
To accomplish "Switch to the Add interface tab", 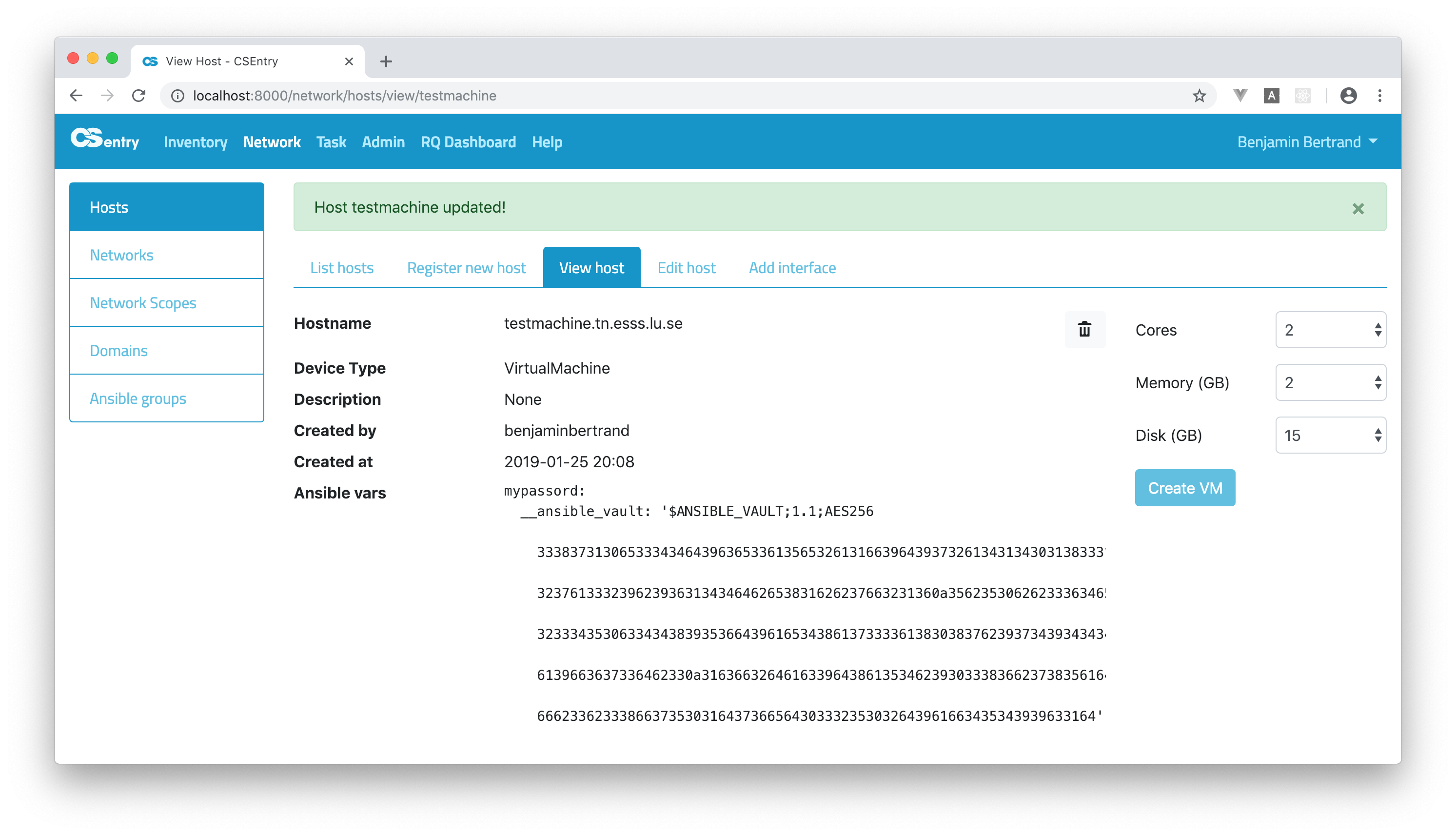I will pyautogui.click(x=791, y=268).
